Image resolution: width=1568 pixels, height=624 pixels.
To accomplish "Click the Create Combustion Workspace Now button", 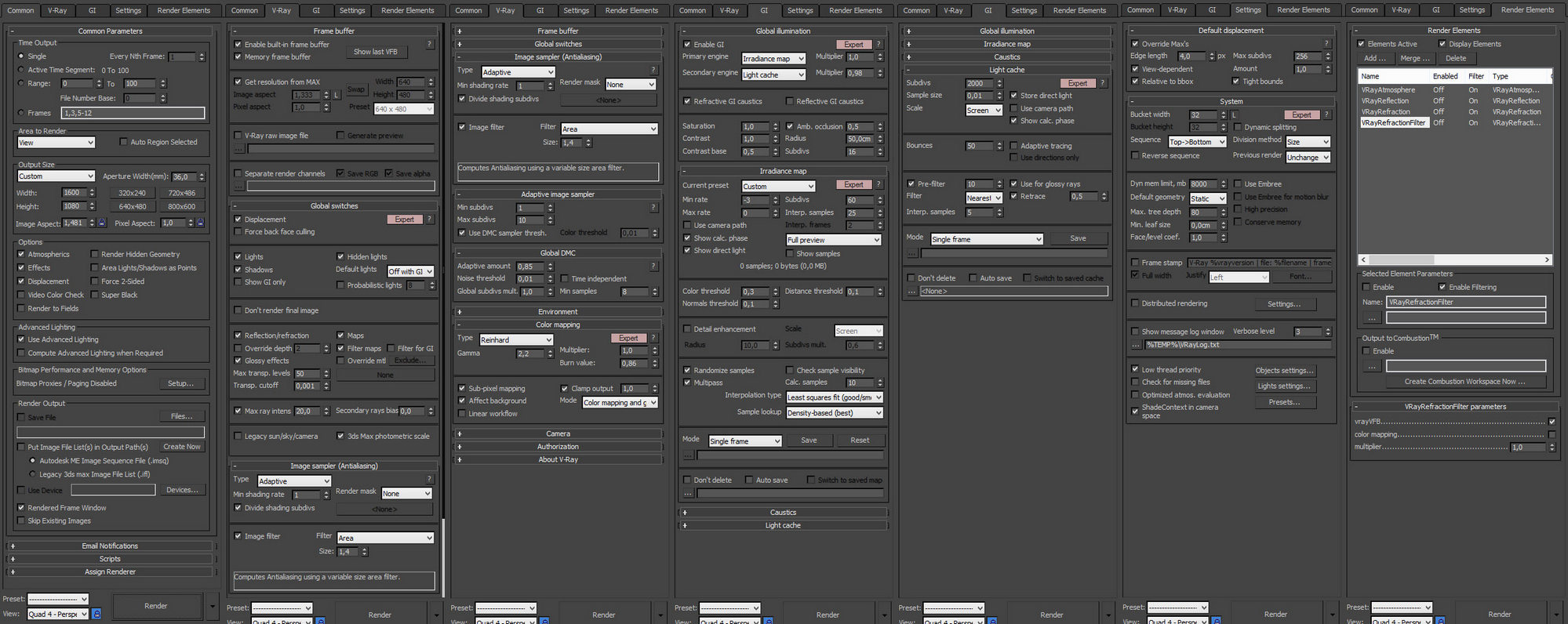I will click(1464, 382).
